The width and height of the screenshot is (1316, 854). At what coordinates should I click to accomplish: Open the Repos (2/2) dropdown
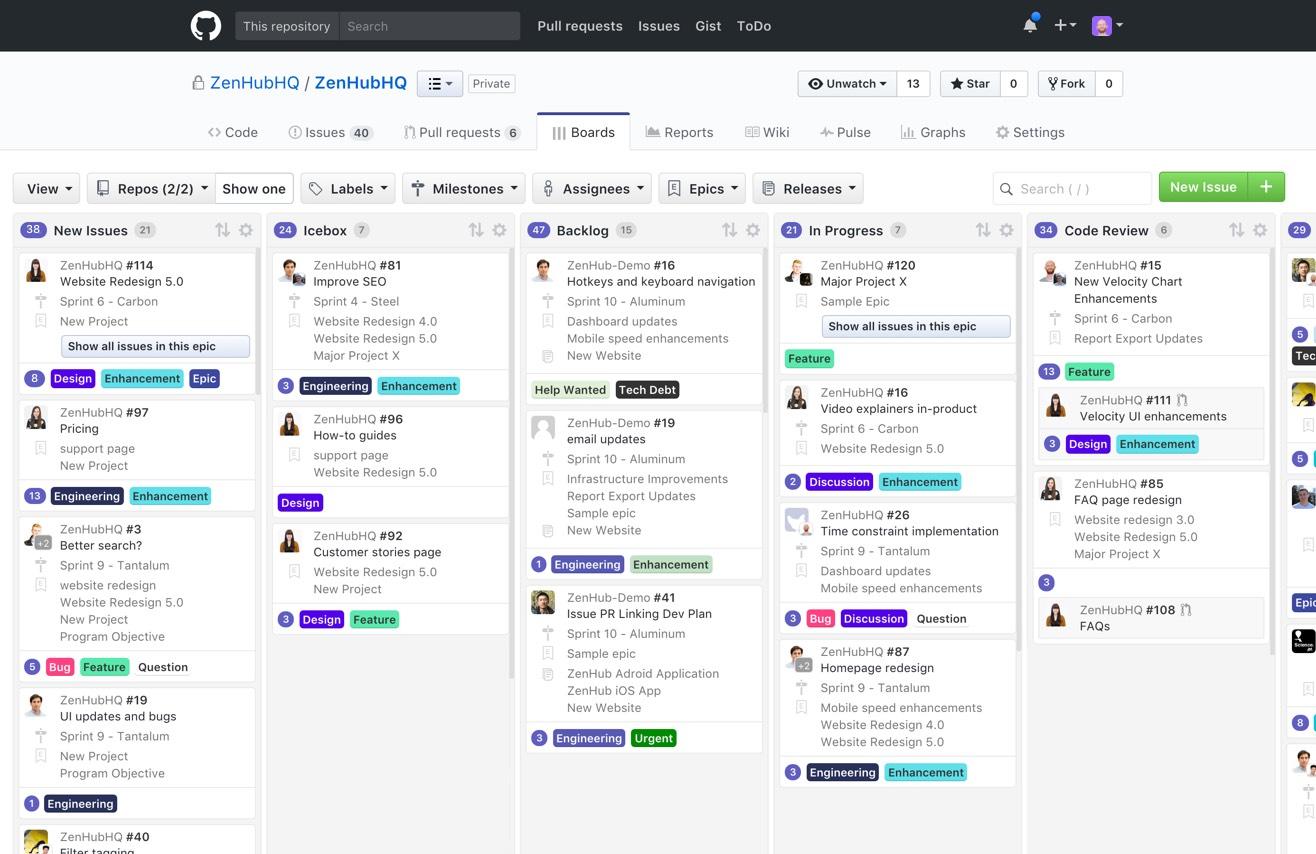click(x=151, y=188)
